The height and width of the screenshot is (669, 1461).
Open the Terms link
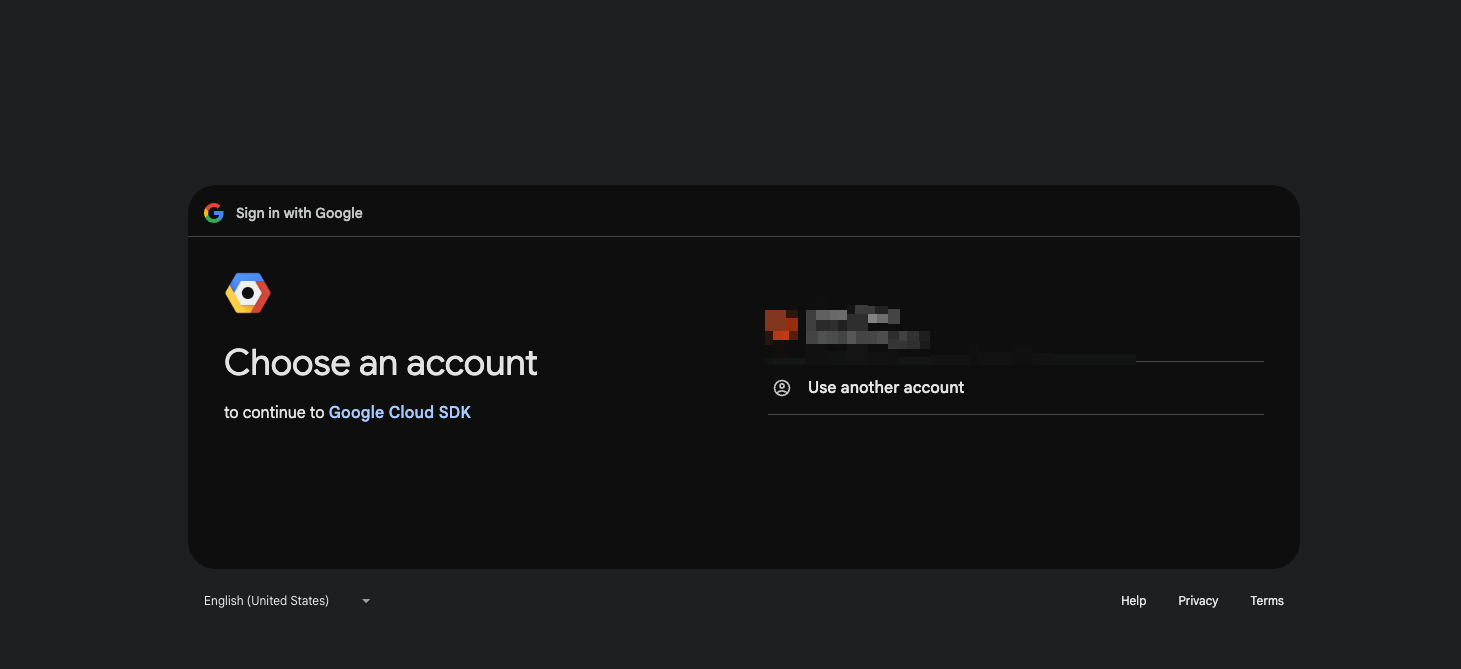point(1267,601)
